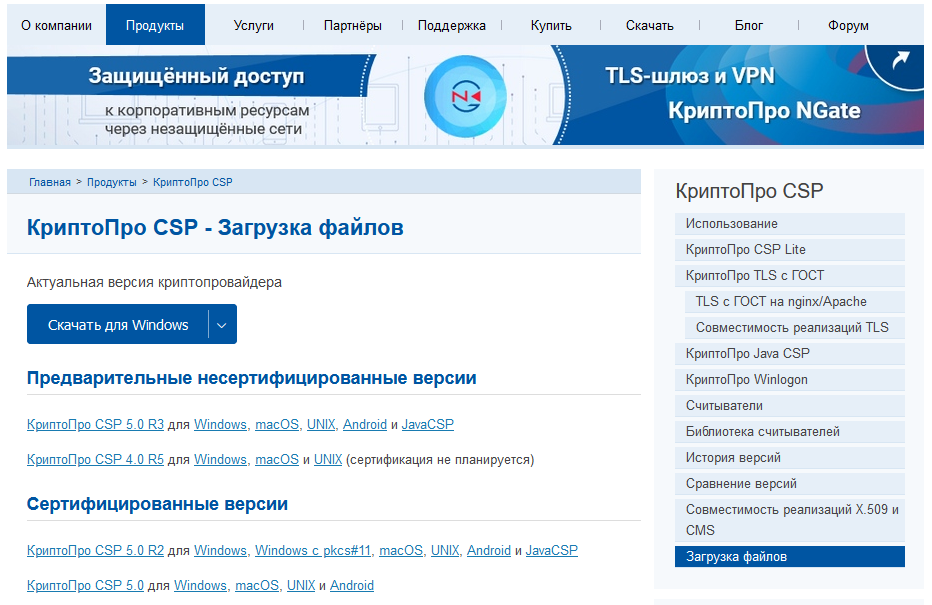
Task: Open Сравнение версий sidebar item
Action: pos(790,484)
